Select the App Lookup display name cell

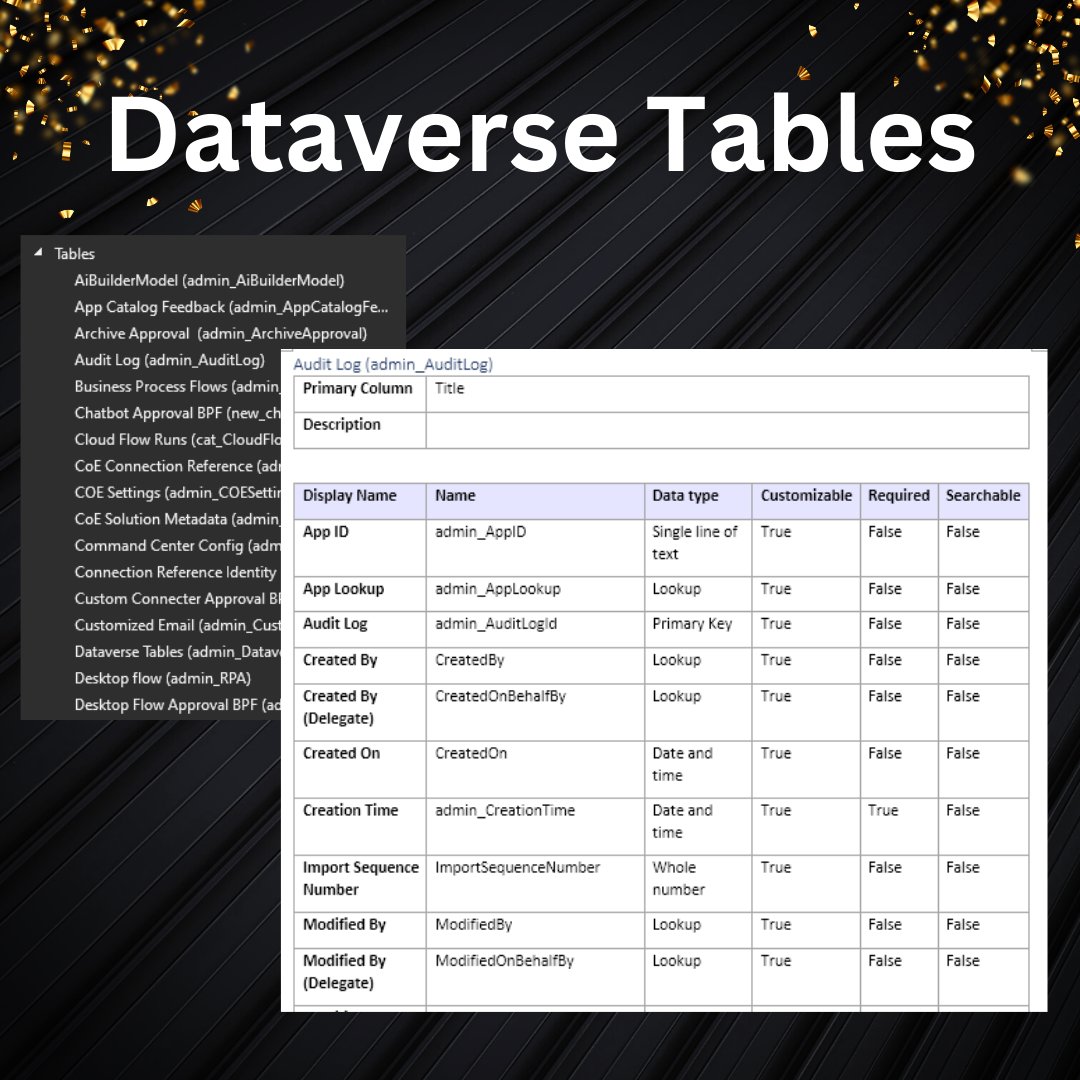[x=360, y=594]
